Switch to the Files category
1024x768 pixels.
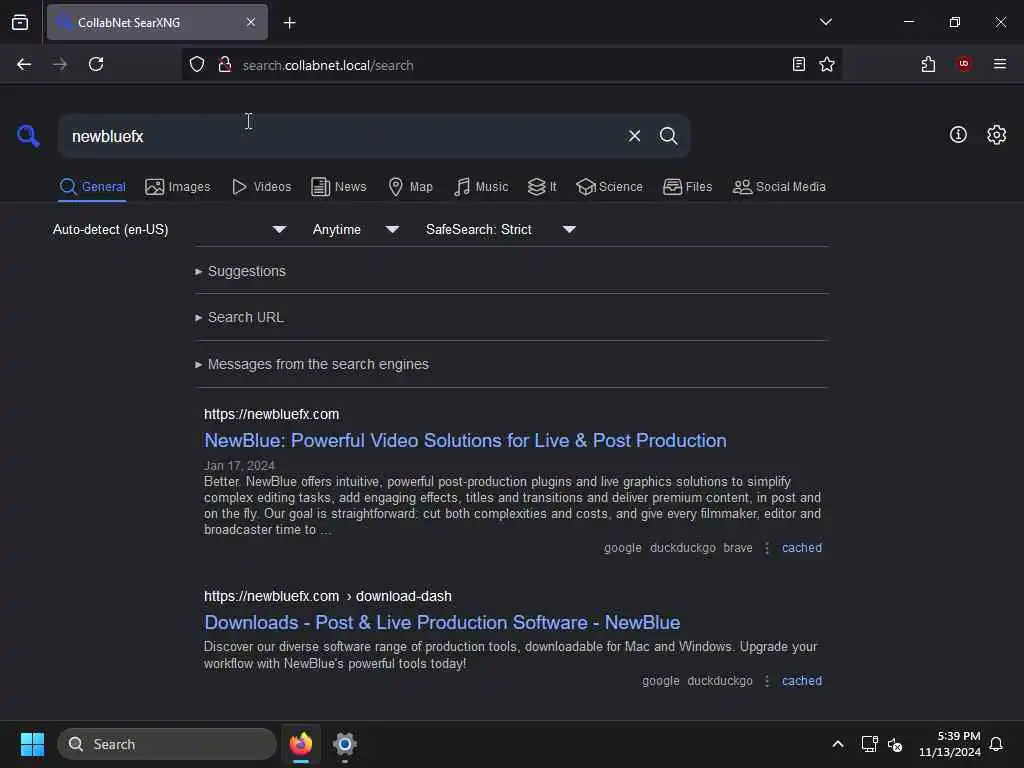click(x=687, y=187)
